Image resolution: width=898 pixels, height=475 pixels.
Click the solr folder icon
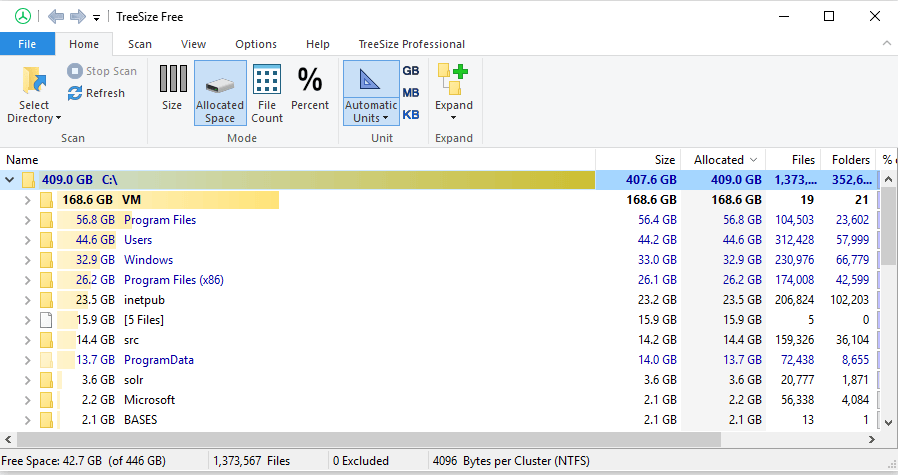coord(46,380)
